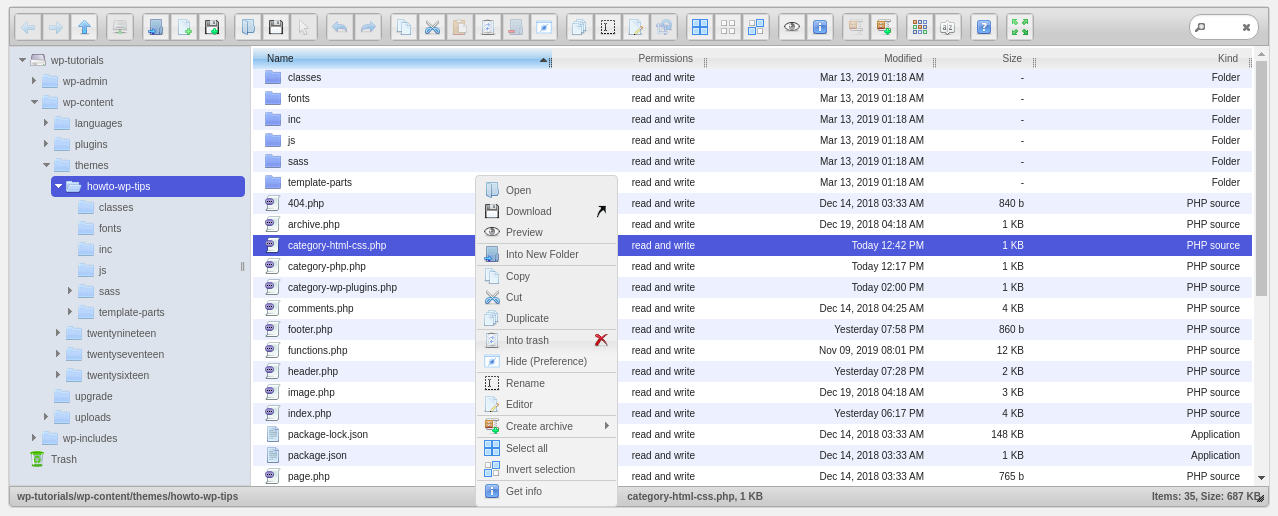Toggle fullscreen mode with the green arrows icon

click(x=1020, y=27)
